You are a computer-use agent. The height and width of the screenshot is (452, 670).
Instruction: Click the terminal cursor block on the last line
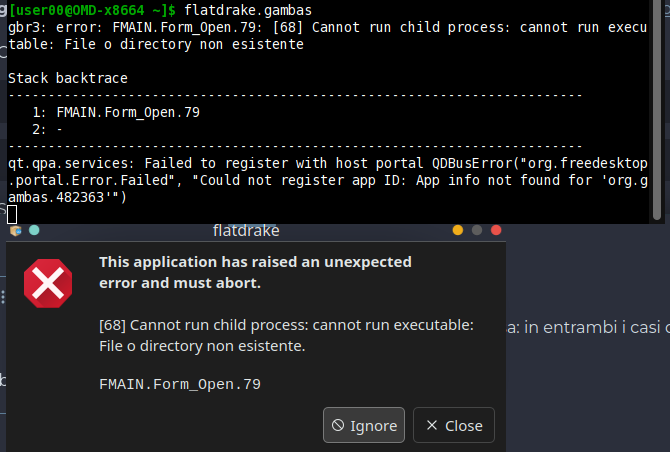click(x=13, y=214)
